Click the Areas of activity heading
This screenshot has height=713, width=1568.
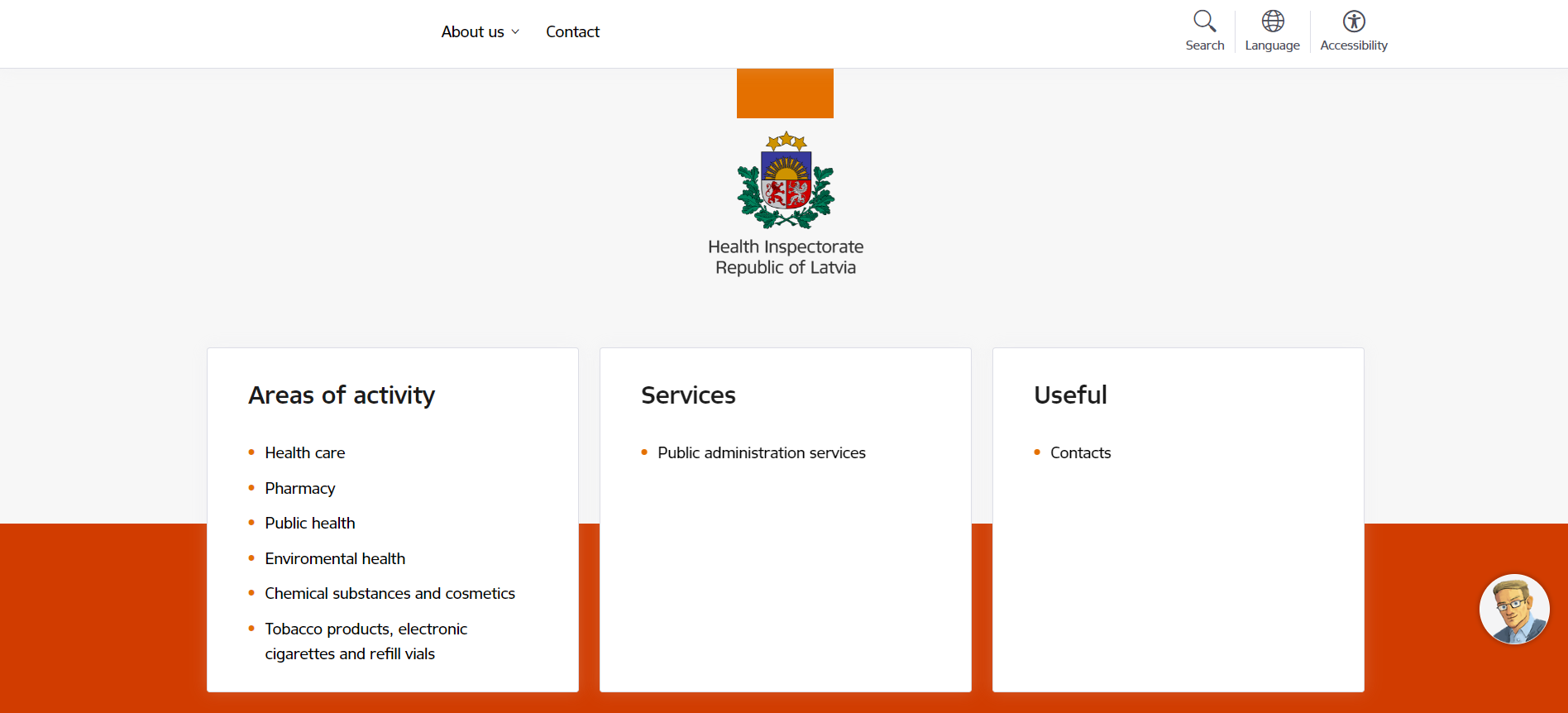[342, 395]
